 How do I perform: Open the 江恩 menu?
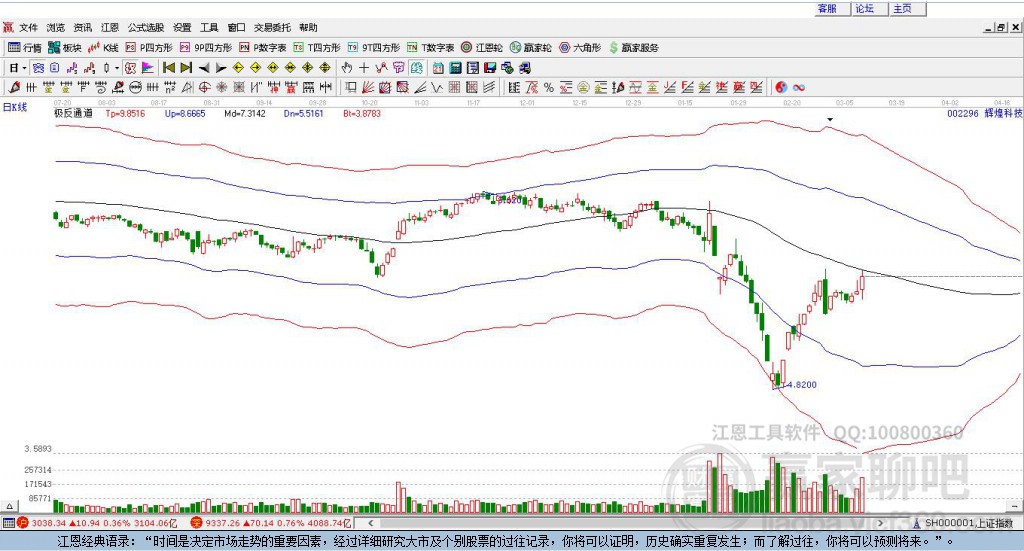[x=110, y=27]
